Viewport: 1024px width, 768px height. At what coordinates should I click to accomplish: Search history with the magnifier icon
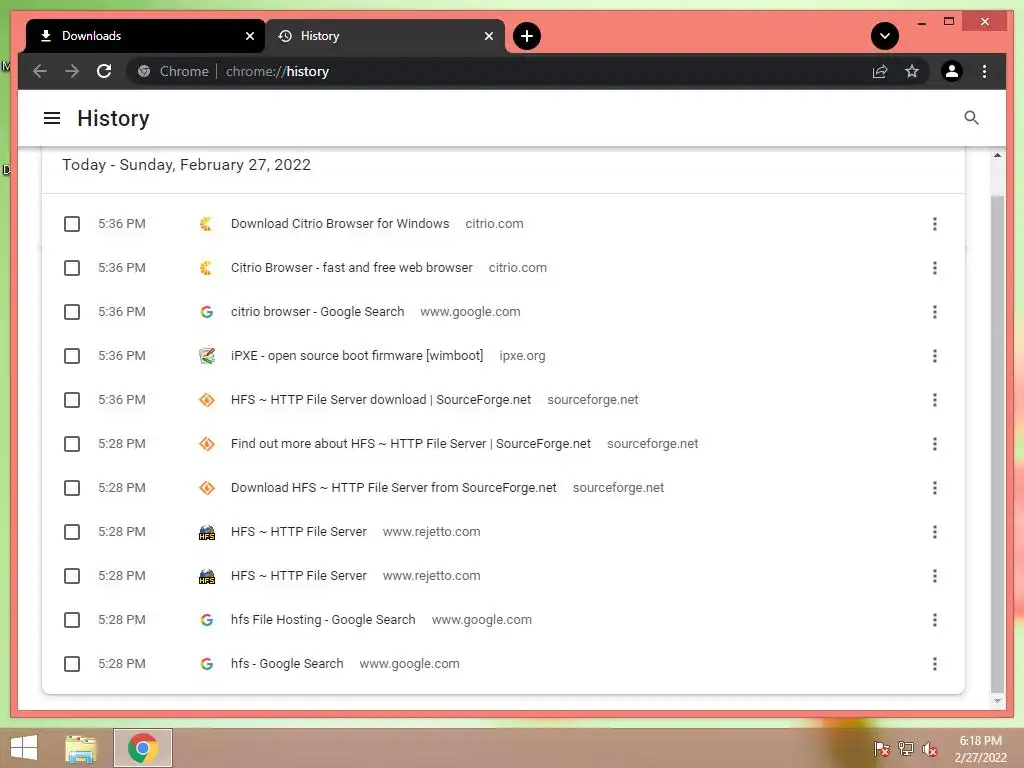click(x=971, y=118)
